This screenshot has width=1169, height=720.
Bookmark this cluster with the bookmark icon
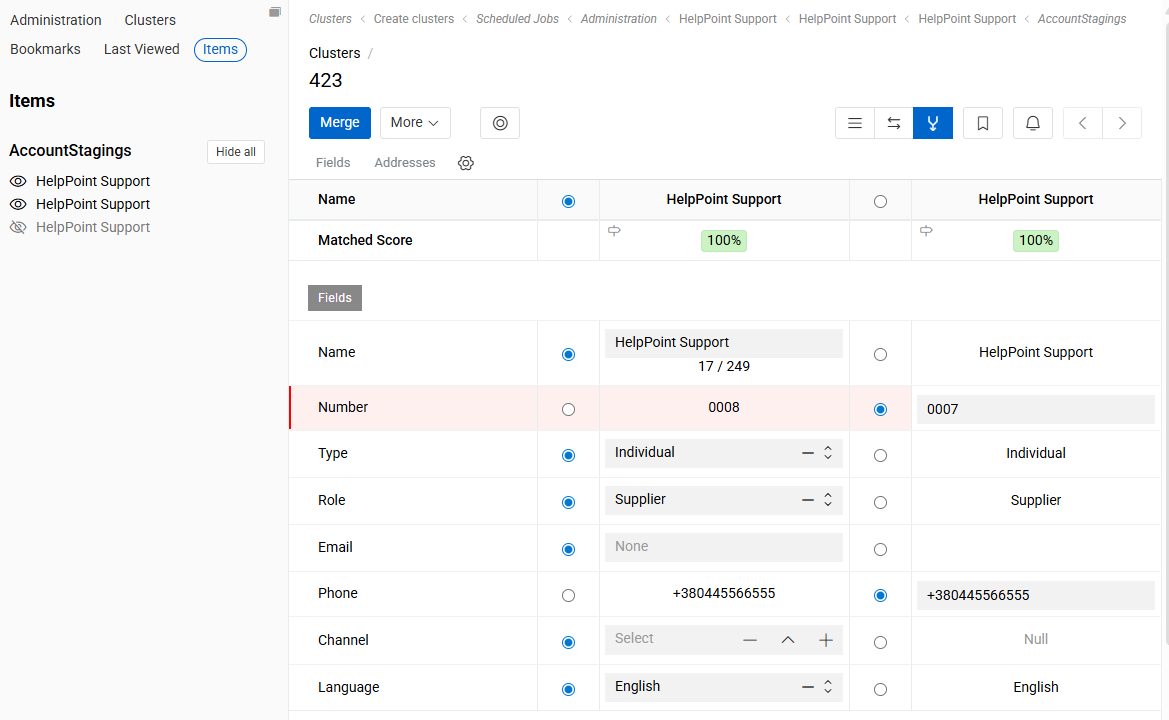coord(983,123)
